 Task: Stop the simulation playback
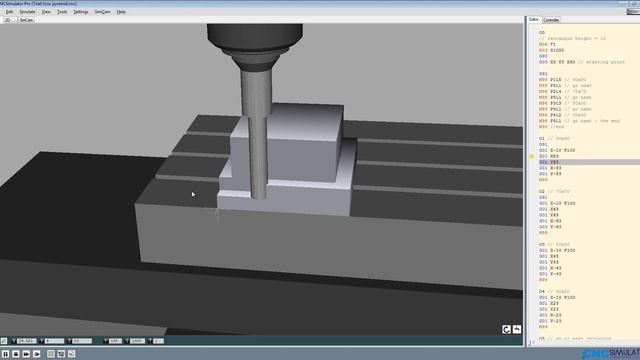[16, 354]
